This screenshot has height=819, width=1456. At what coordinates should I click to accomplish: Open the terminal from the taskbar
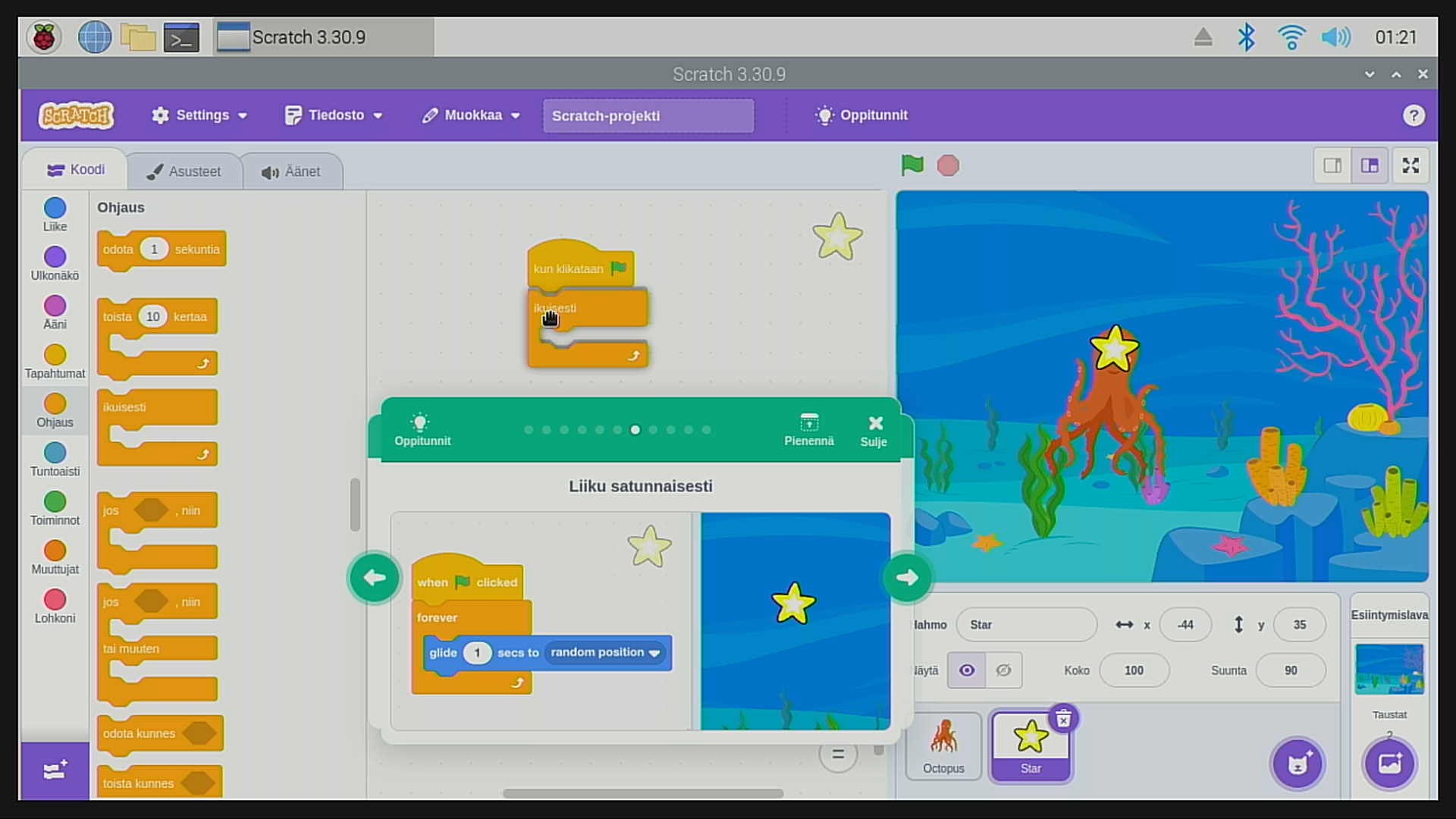182,37
